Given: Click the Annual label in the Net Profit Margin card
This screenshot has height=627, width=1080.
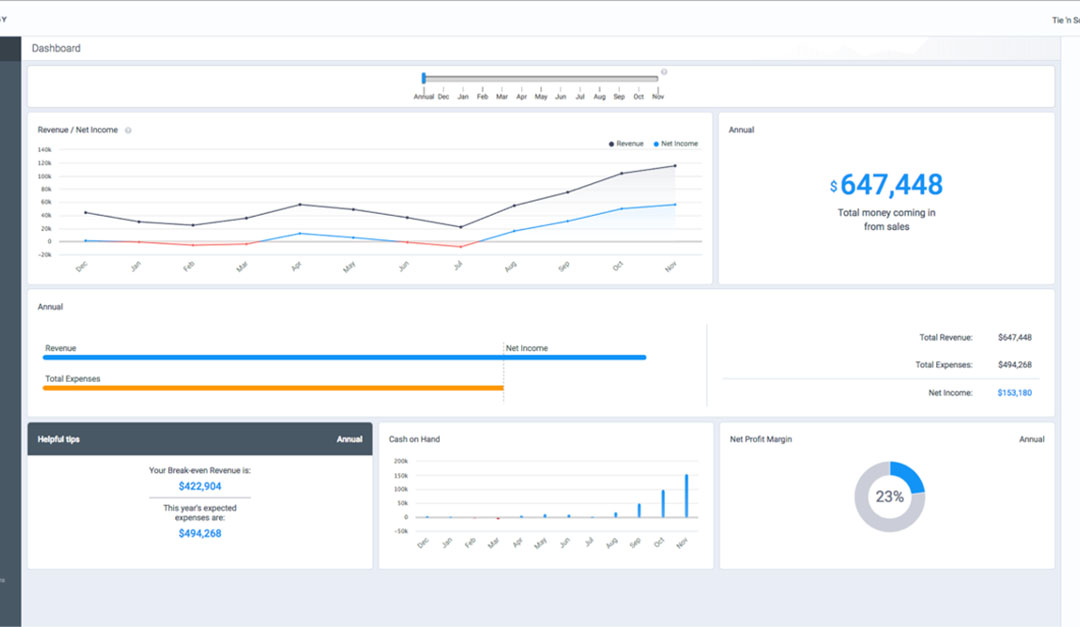Looking at the screenshot, I should point(1032,440).
